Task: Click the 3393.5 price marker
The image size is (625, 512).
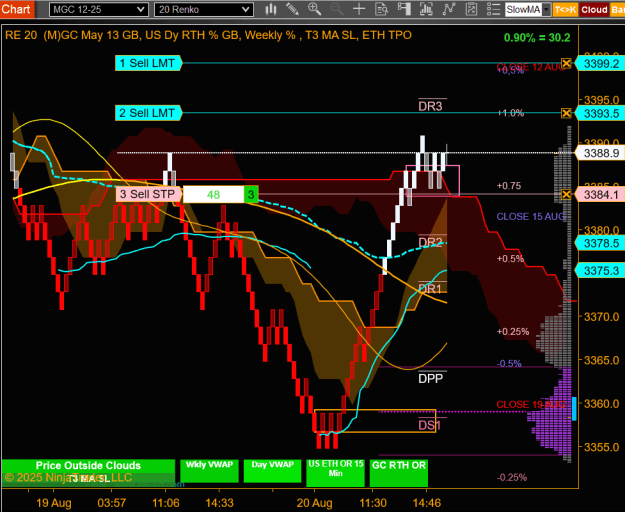Action: point(600,113)
